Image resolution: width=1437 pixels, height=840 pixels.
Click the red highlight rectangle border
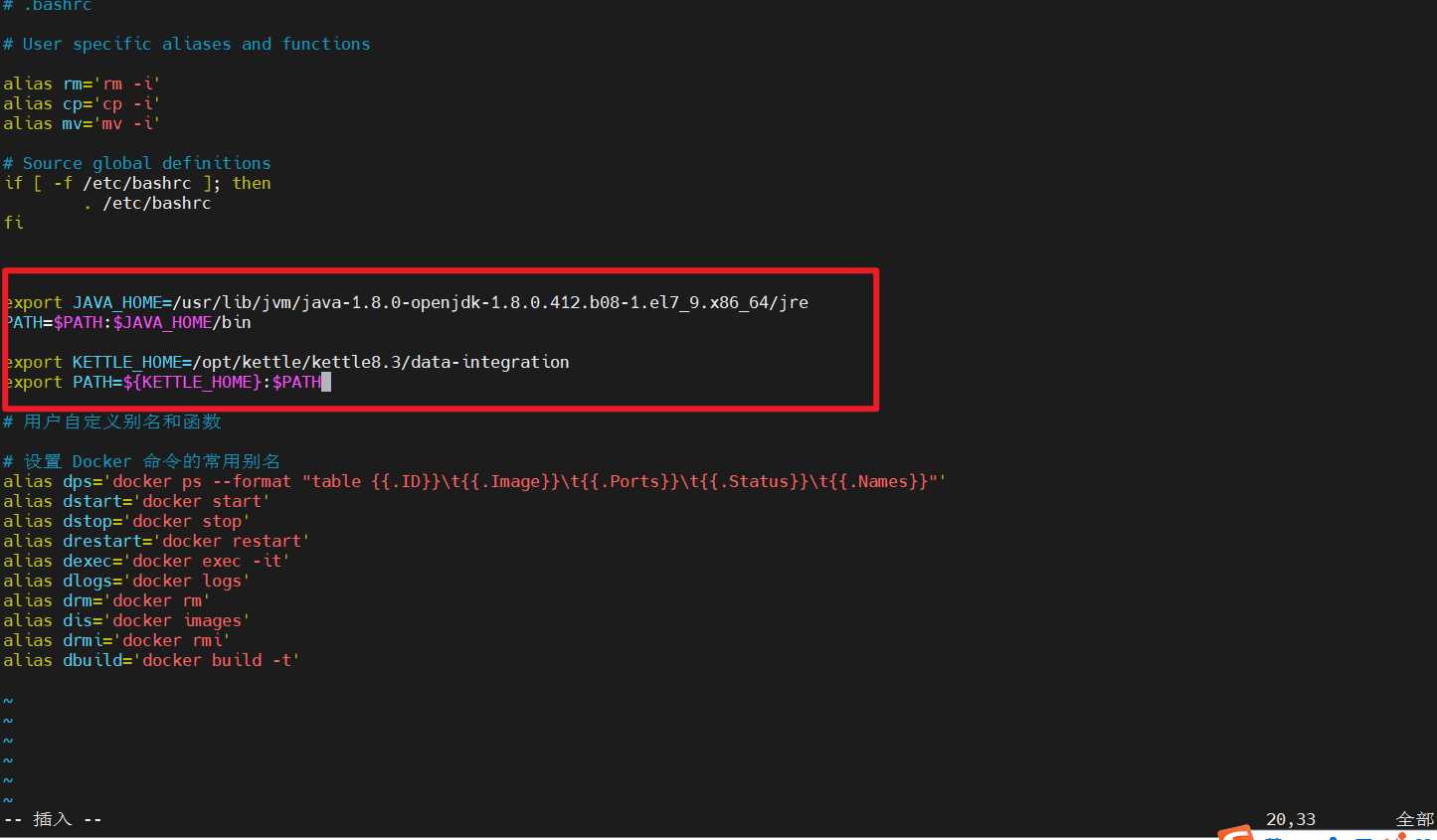(x=438, y=268)
